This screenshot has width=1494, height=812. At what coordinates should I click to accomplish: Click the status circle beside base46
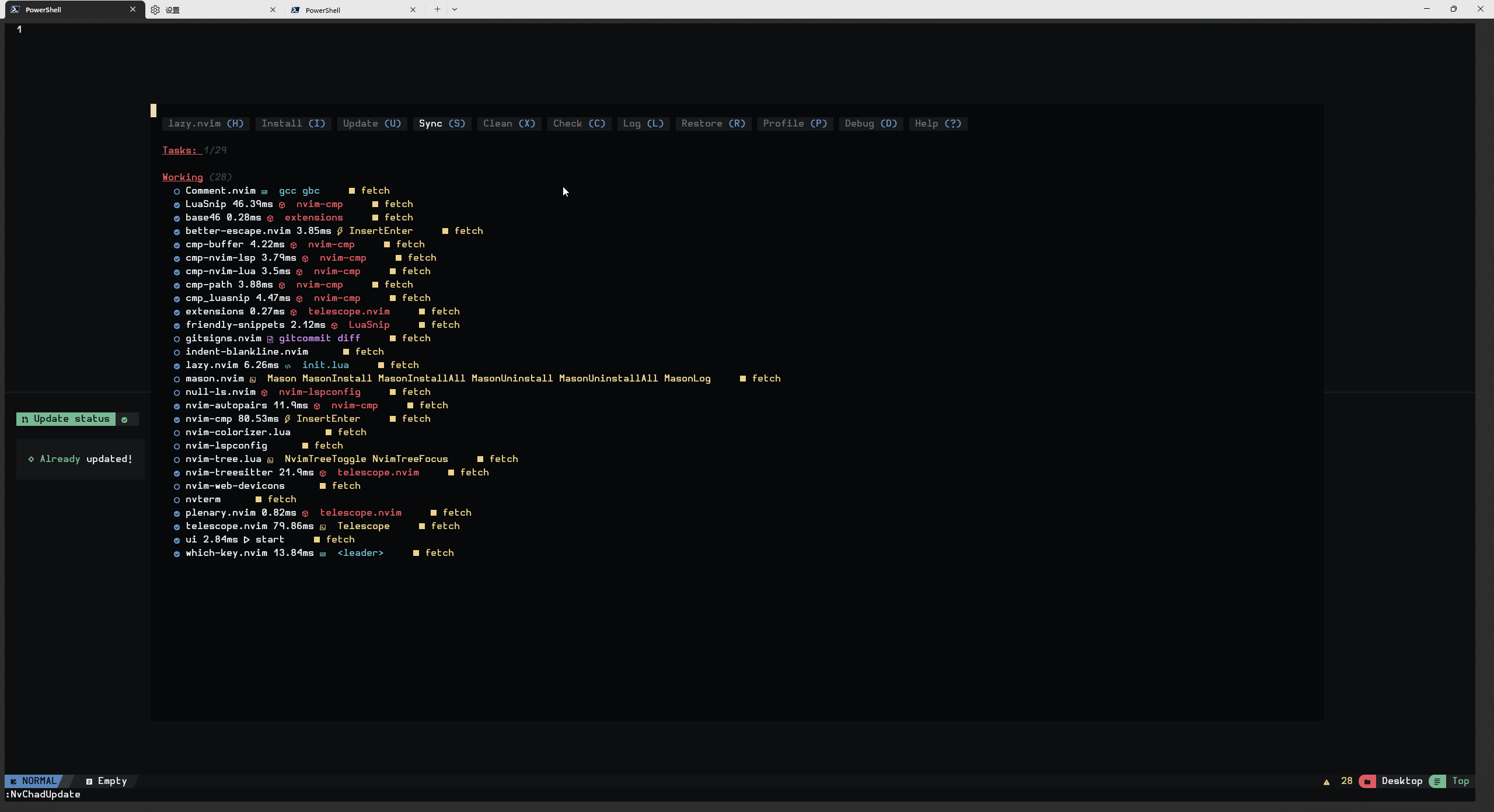177,218
